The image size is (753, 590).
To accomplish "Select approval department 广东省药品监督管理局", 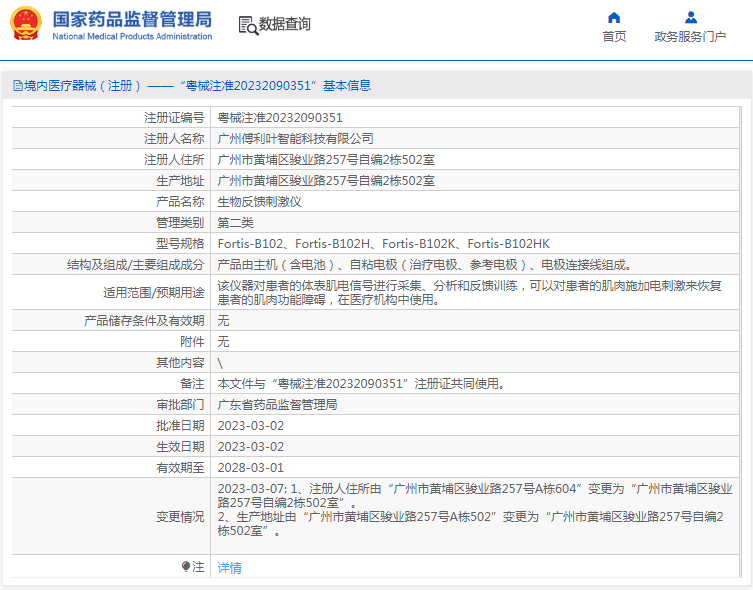I will pyautogui.click(x=278, y=405).
